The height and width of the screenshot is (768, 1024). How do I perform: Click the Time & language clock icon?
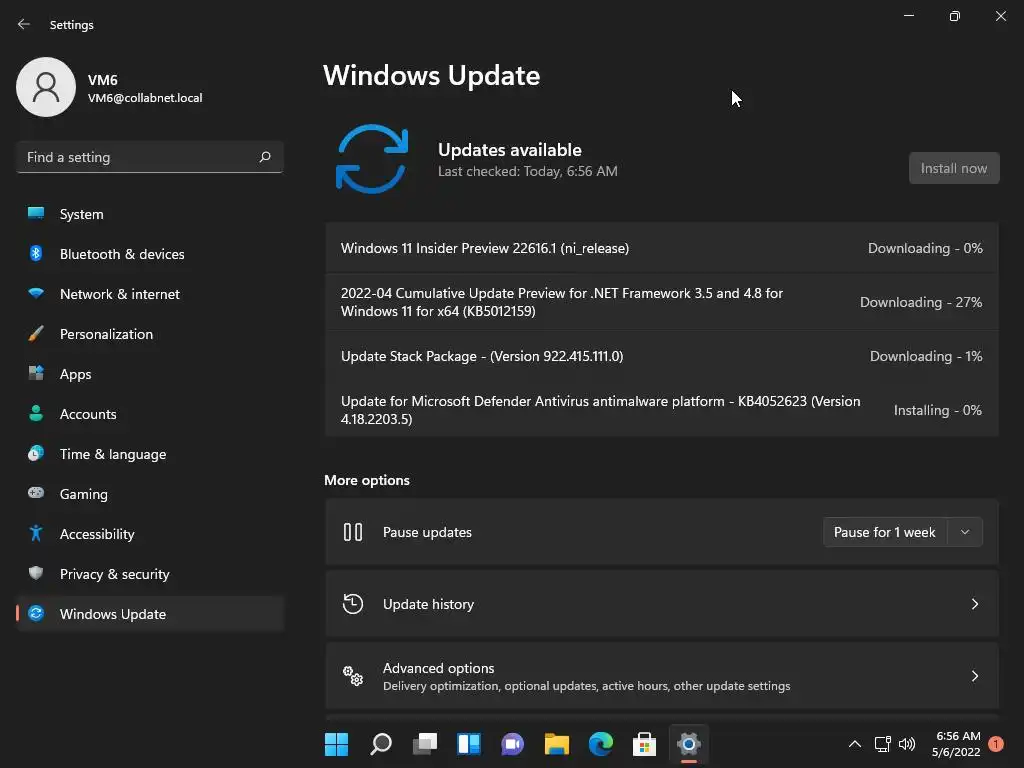36,453
